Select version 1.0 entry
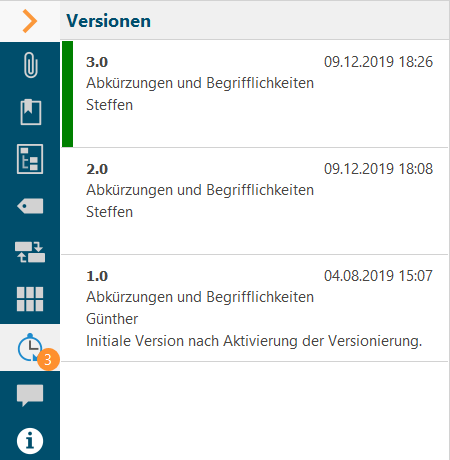The width and height of the screenshot is (450, 460). [x=255, y=308]
